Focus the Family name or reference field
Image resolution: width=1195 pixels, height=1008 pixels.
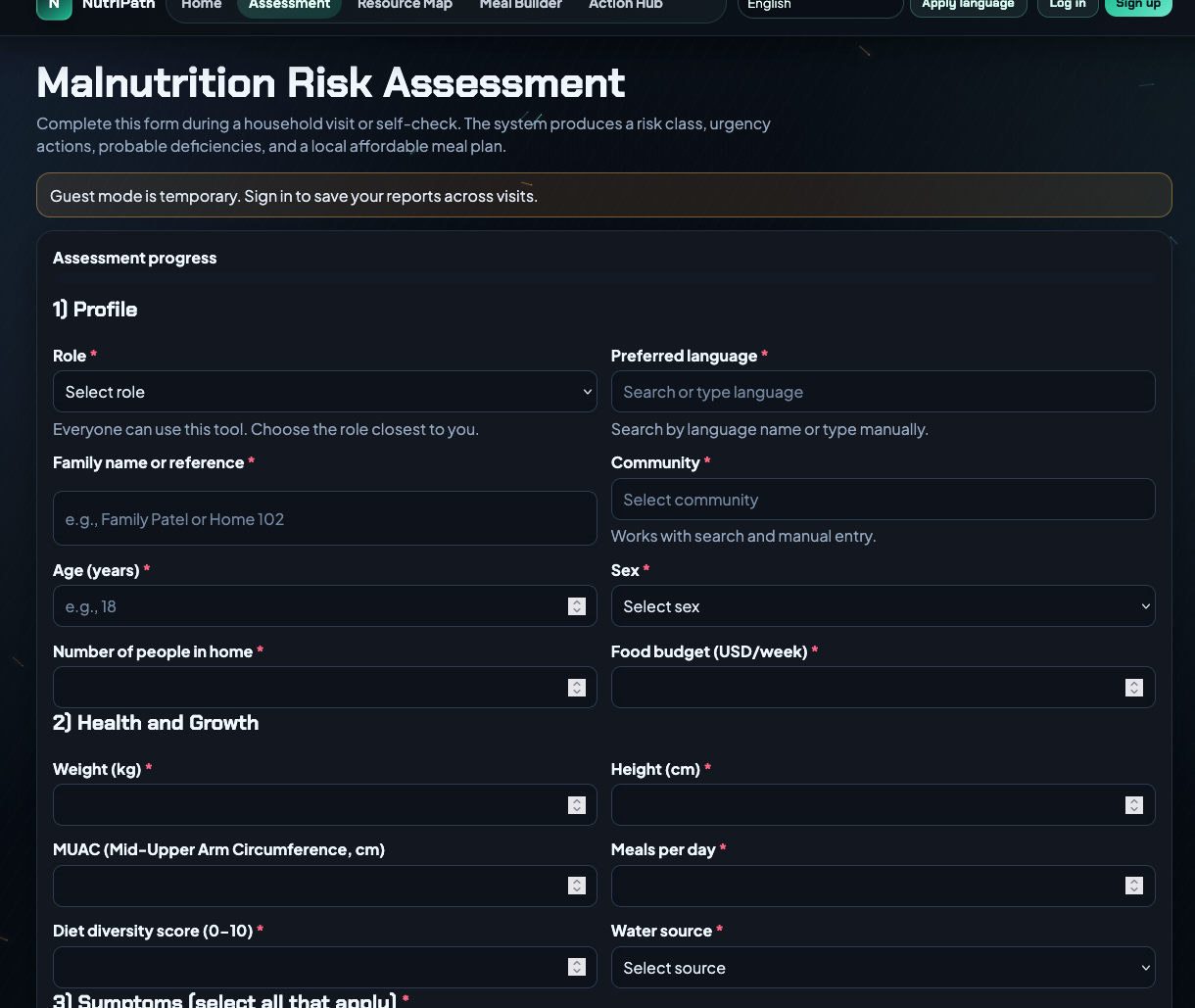pos(324,518)
